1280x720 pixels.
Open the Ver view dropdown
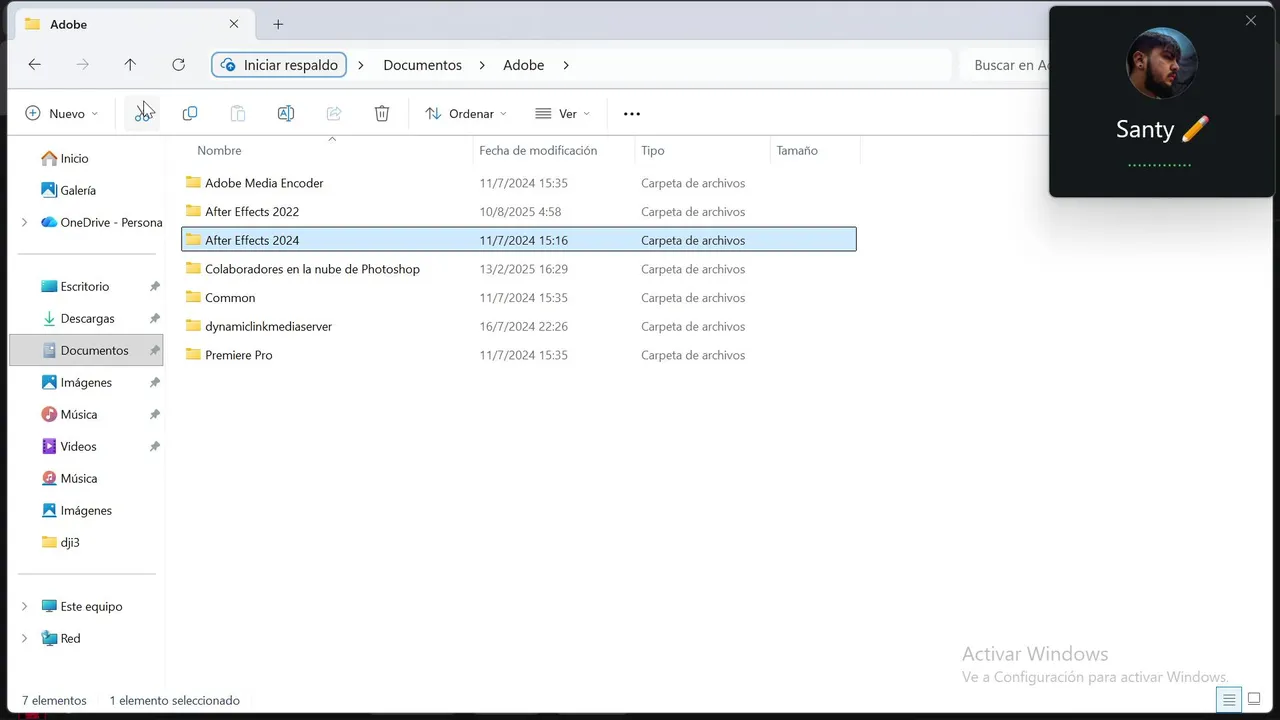point(562,114)
